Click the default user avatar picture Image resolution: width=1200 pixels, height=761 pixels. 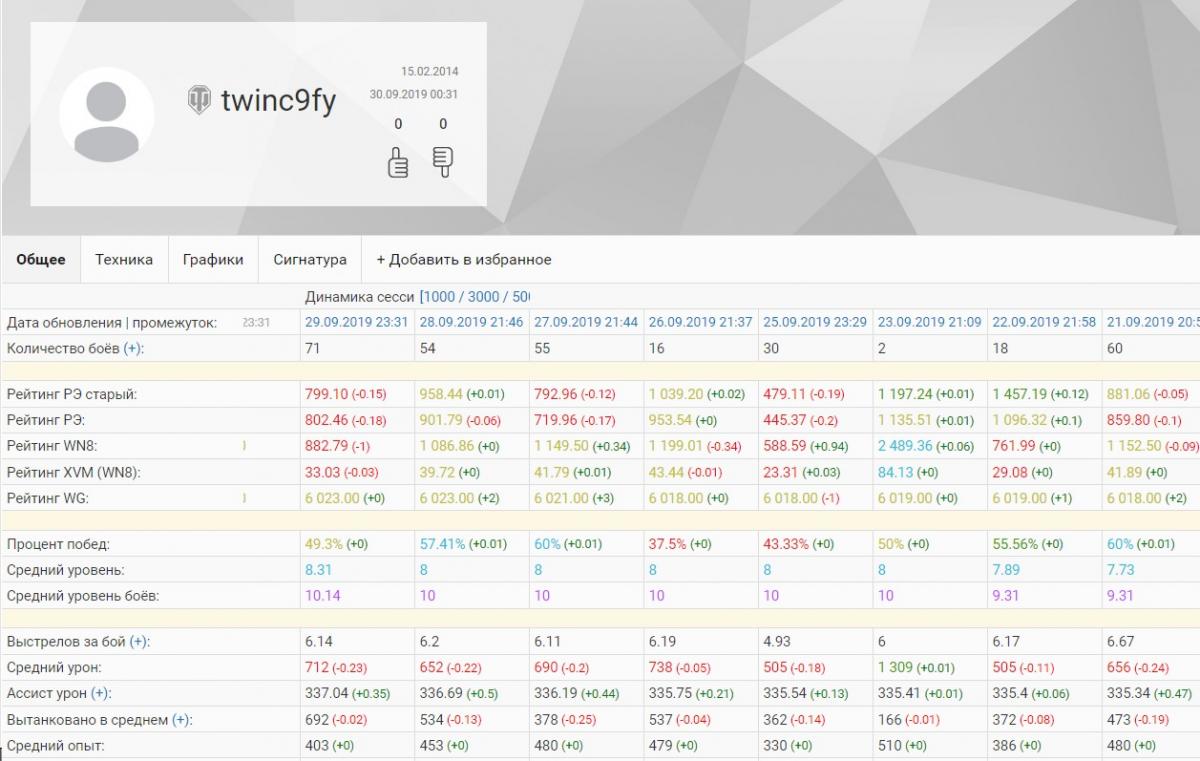(x=107, y=115)
